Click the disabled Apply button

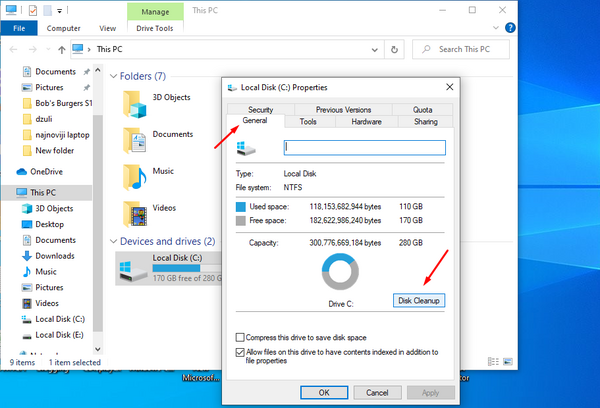point(430,393)
